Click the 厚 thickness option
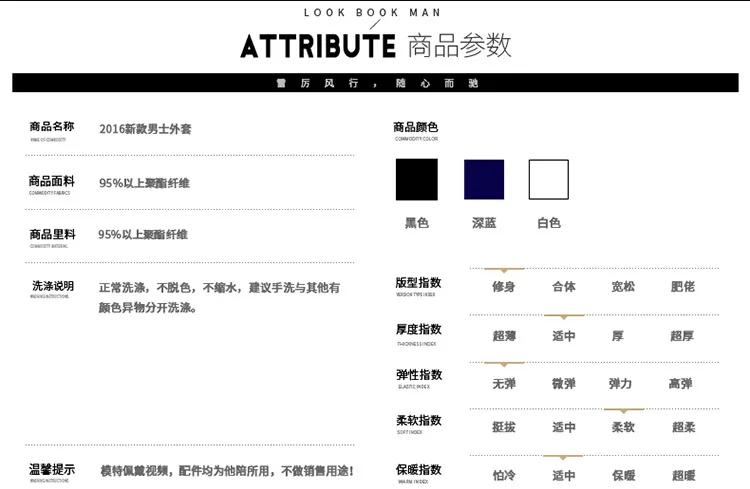This screenshot has height=489, width=750. tap(618, 336)
